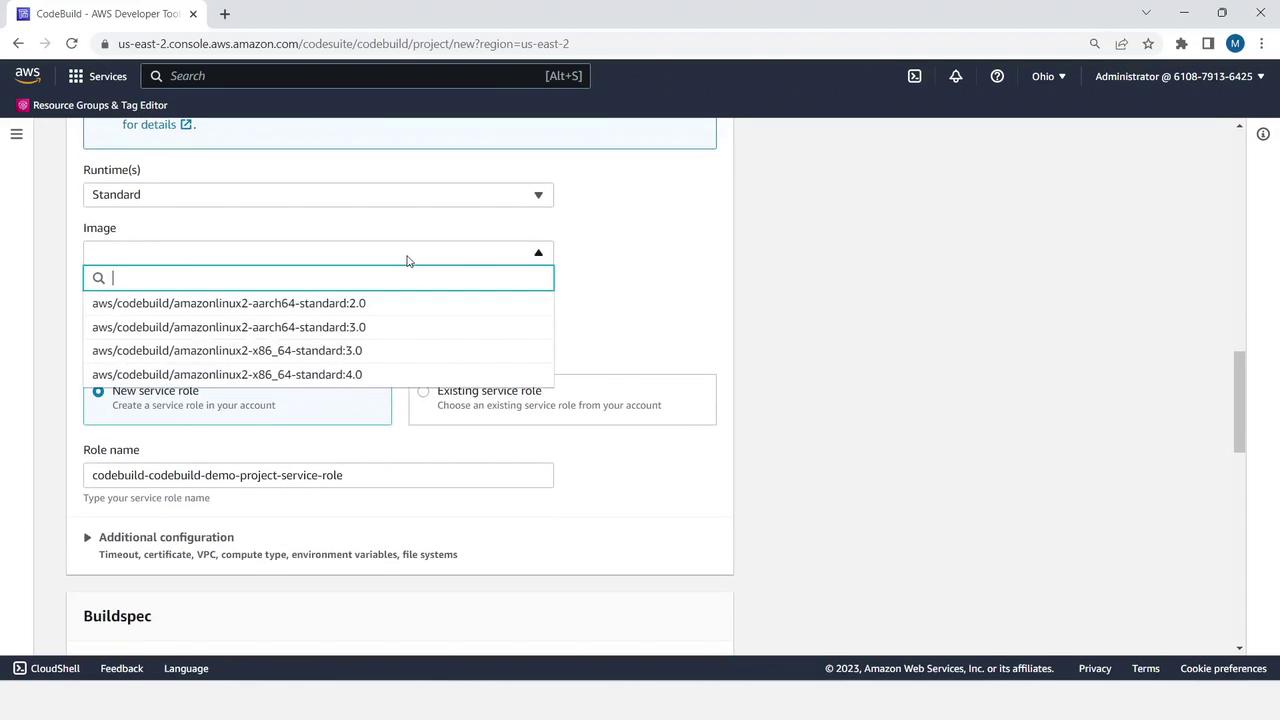Image resolution: width=1280 pixels, height=720 pixels.
Task: Open the browser extensions puzzle icon
Action: click(1181, 44)
